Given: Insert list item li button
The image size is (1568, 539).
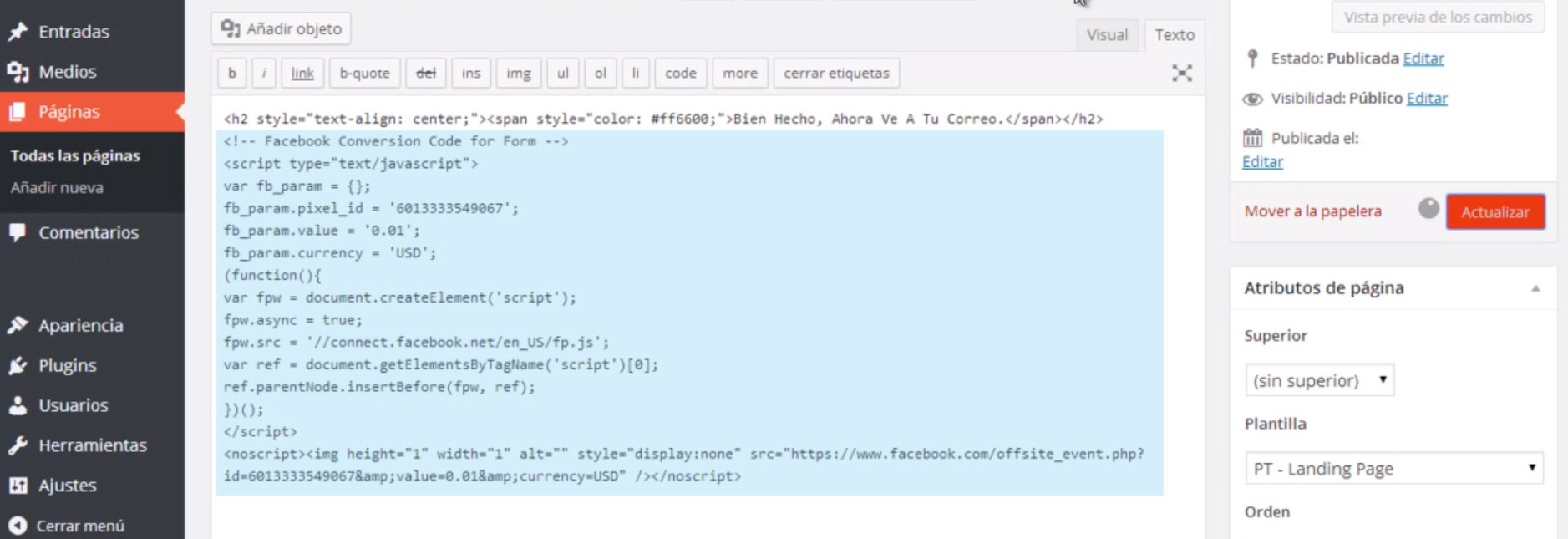Looking at the screenshot, I should click(636, 74).
